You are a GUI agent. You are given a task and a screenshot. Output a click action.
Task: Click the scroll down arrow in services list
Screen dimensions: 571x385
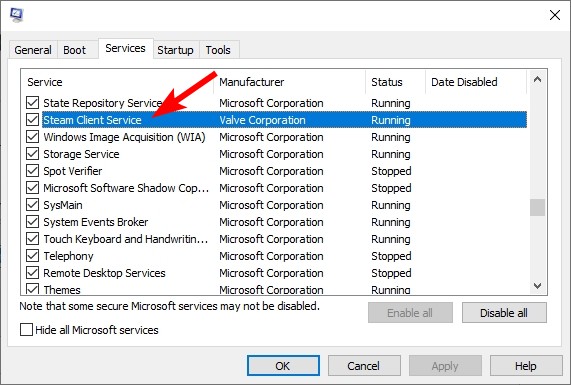click(537, 286)
